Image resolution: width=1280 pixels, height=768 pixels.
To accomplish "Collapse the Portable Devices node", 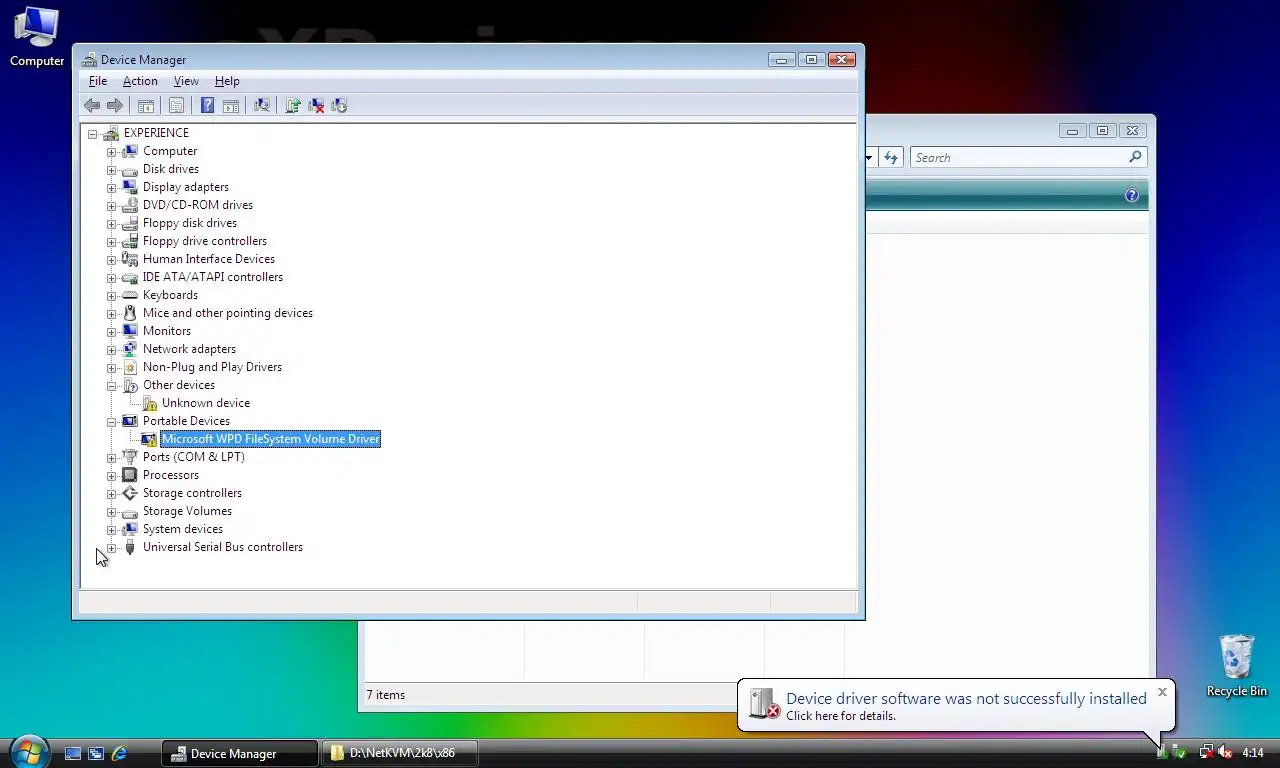I will point(112,422).
